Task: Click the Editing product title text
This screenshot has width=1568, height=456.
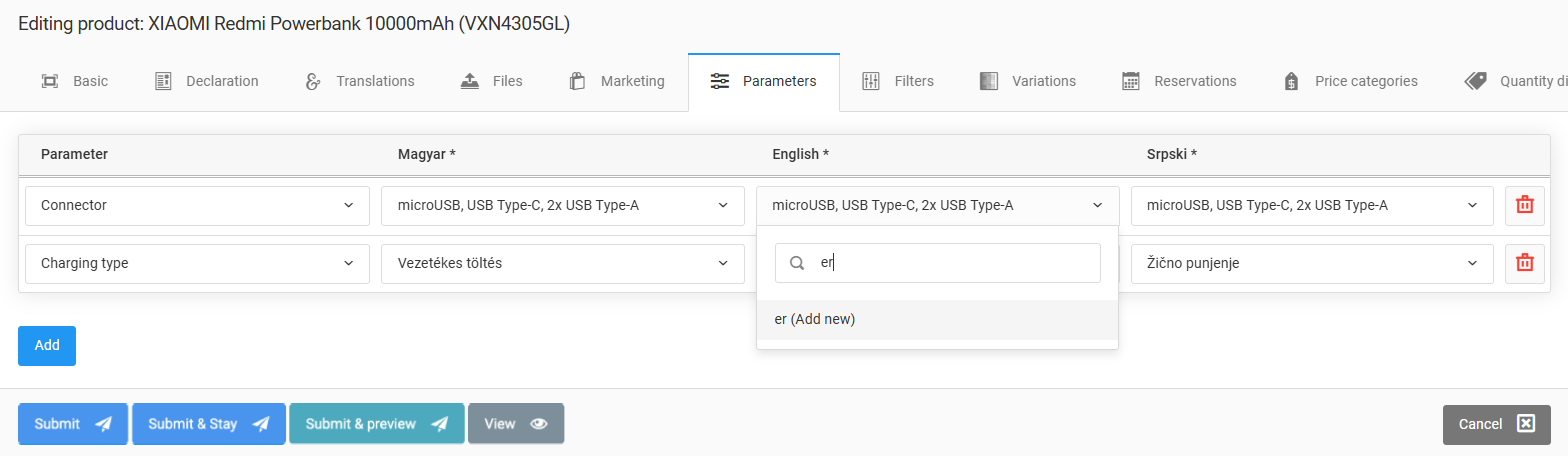Action: tap(294, 24)
